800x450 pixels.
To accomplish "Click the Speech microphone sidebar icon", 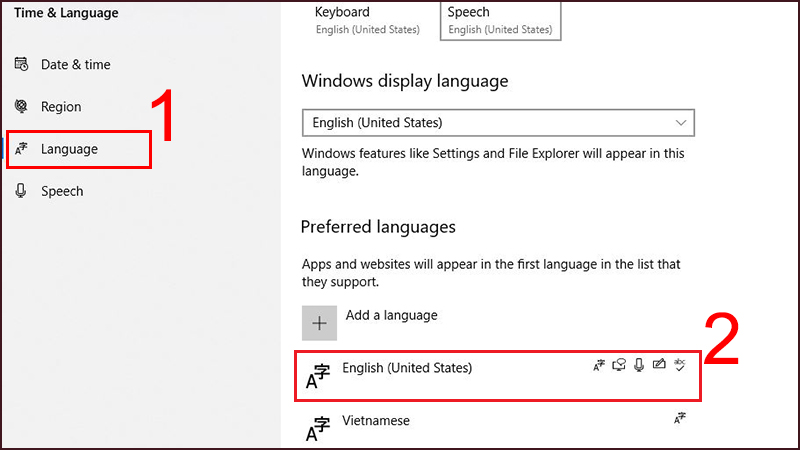I will point(21,191).
